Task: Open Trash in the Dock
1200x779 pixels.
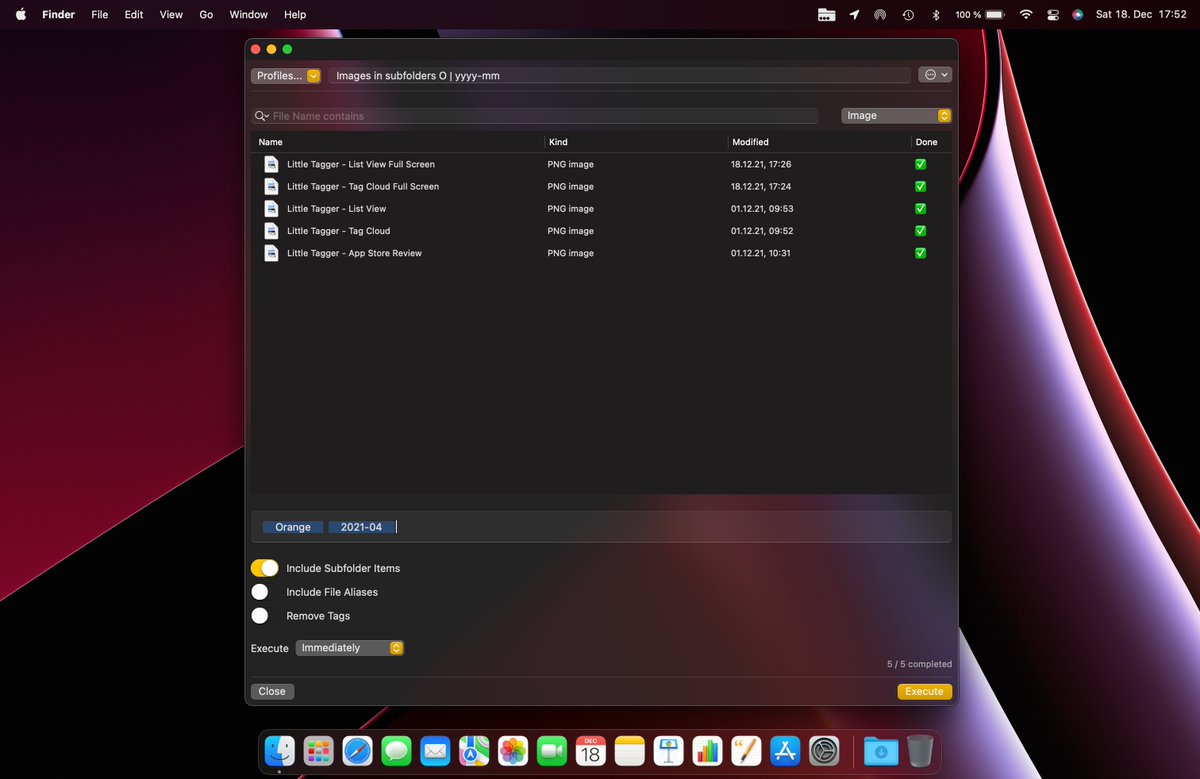Action: coord(920,749)
